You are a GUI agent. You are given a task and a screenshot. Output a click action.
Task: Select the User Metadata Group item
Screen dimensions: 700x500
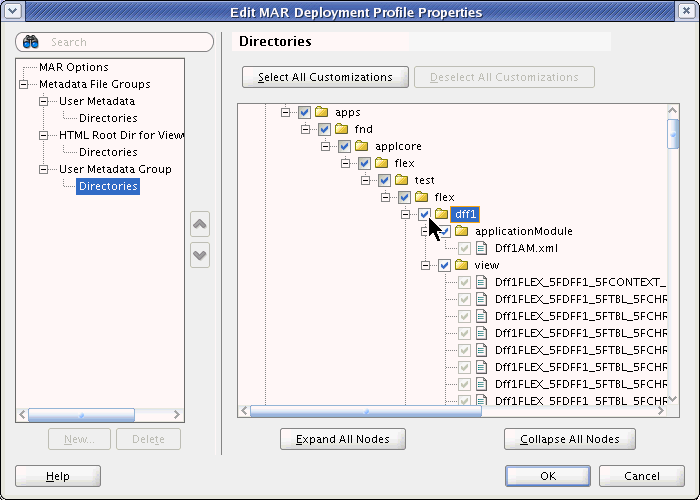point(115,169)
